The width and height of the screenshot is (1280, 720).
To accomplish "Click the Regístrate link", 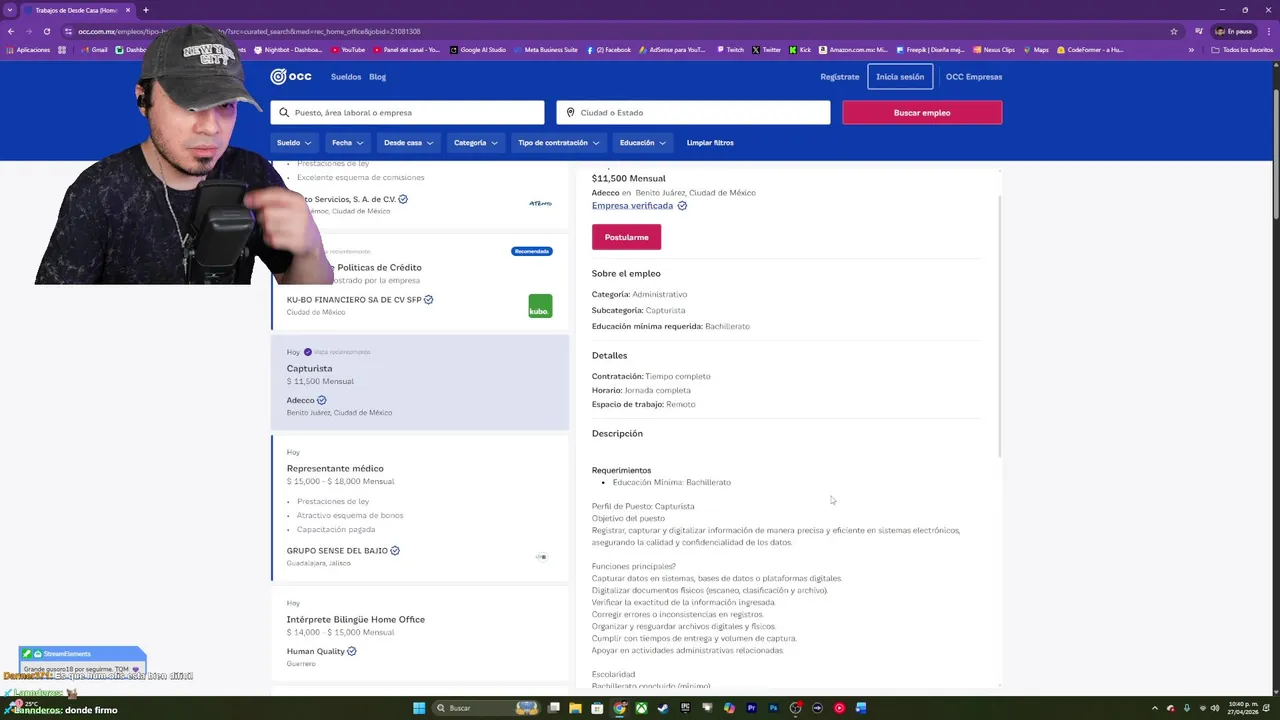I will coord(840,77).
